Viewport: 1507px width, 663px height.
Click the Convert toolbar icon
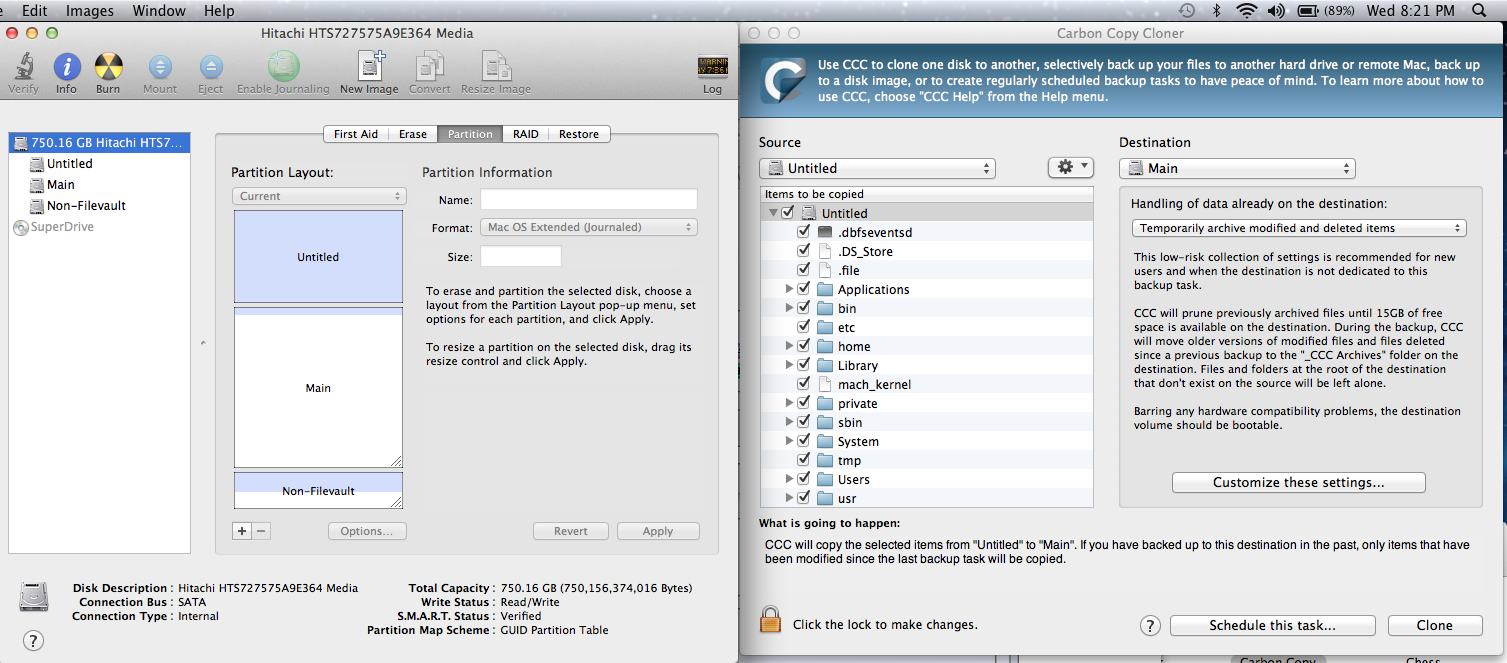[x=429, y=66]
